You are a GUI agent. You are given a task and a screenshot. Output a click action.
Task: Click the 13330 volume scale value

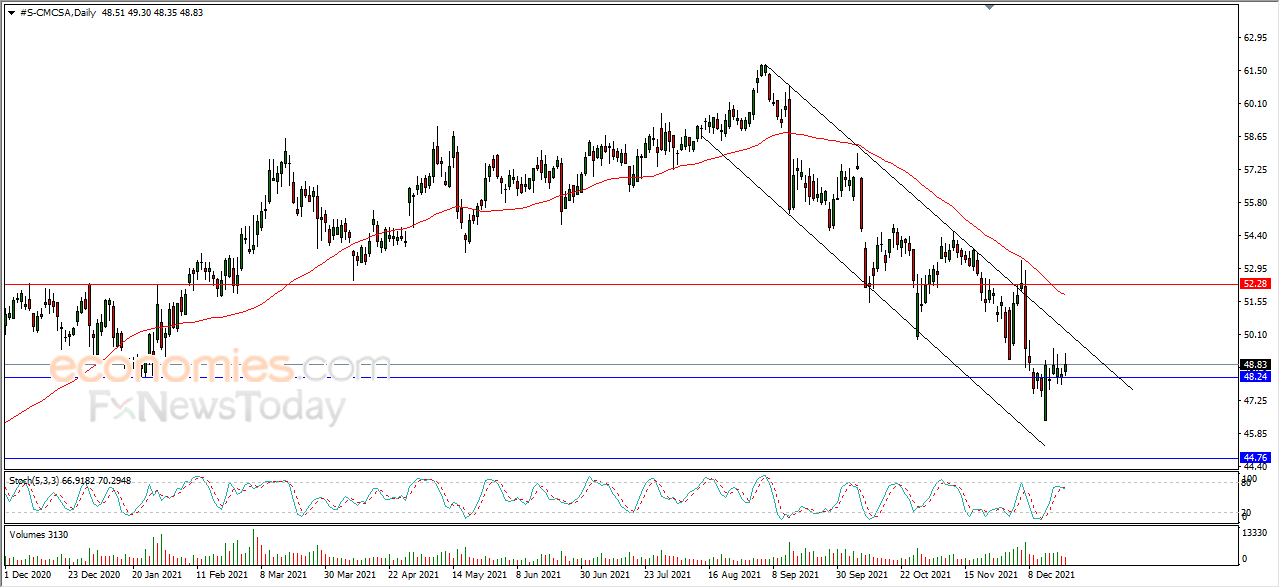[x=1254, y=534]
